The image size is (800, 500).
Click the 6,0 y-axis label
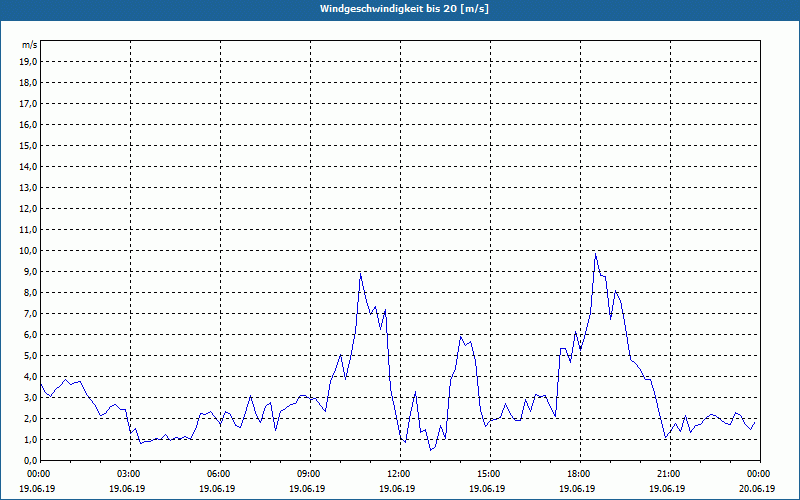point(30,334)
